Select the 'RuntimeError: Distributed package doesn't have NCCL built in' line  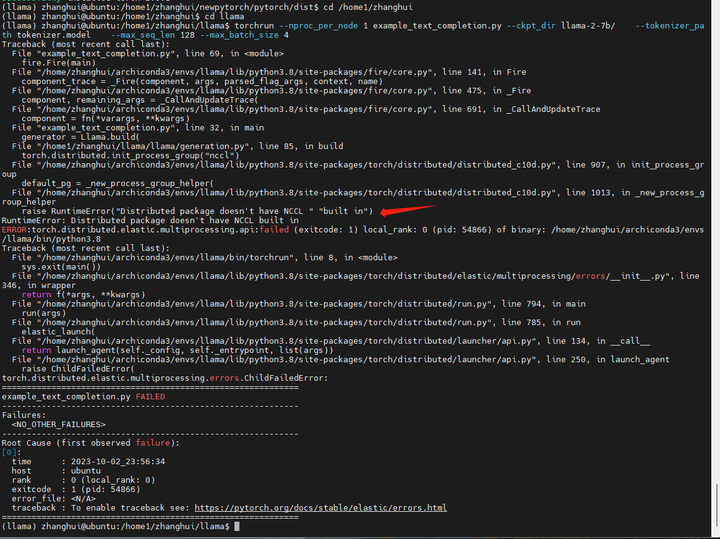tap(150, 220)
